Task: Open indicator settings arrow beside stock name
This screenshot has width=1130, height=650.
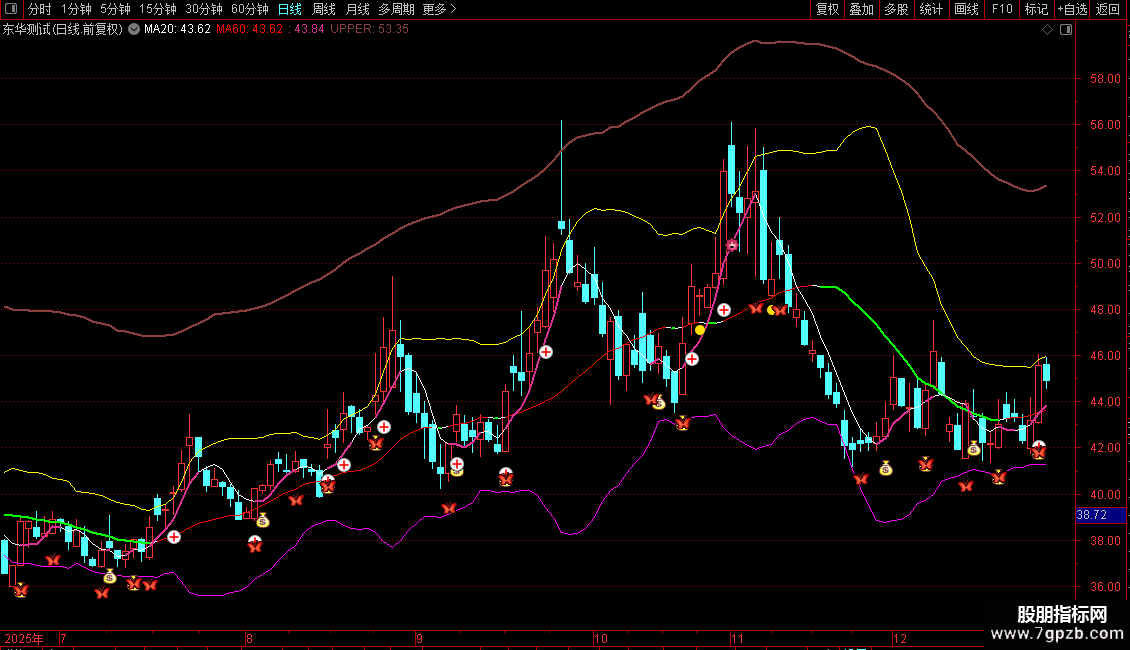Action: 134,29
